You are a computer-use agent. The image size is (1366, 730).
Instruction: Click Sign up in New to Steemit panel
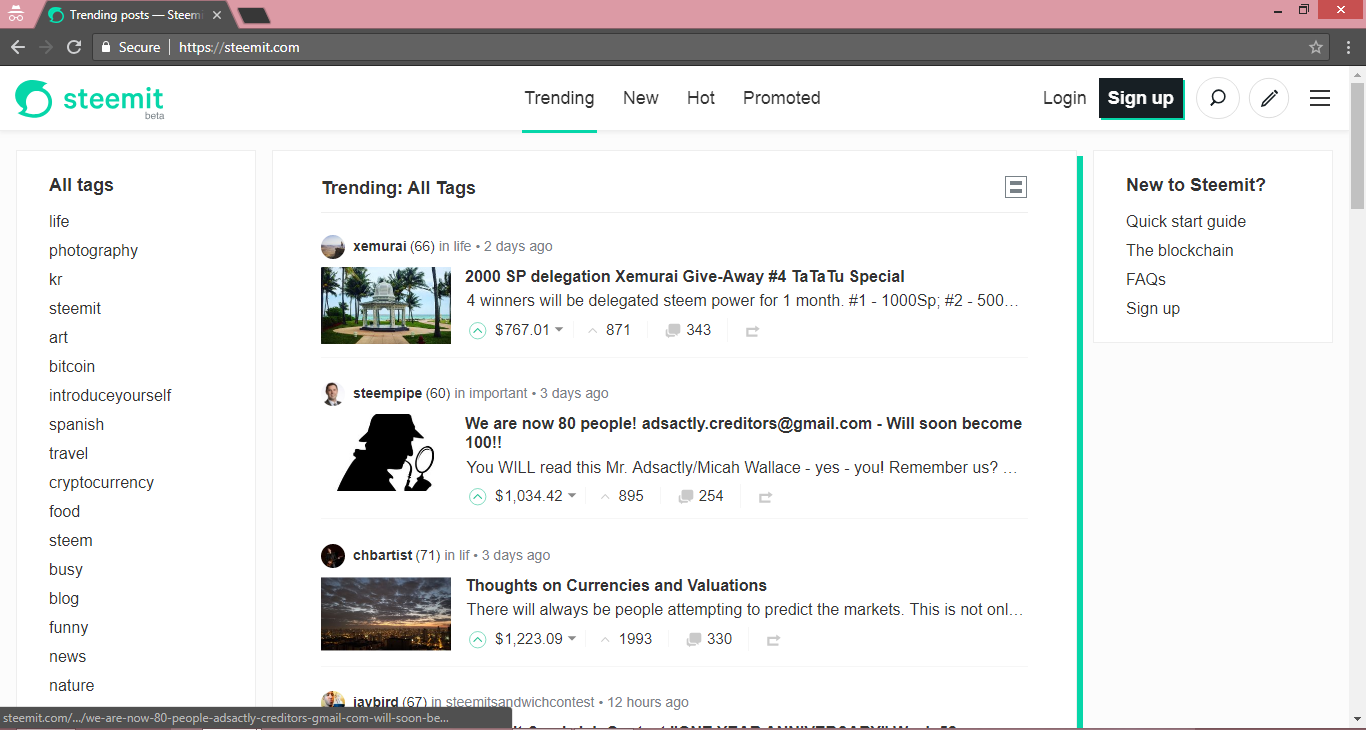1153,308
